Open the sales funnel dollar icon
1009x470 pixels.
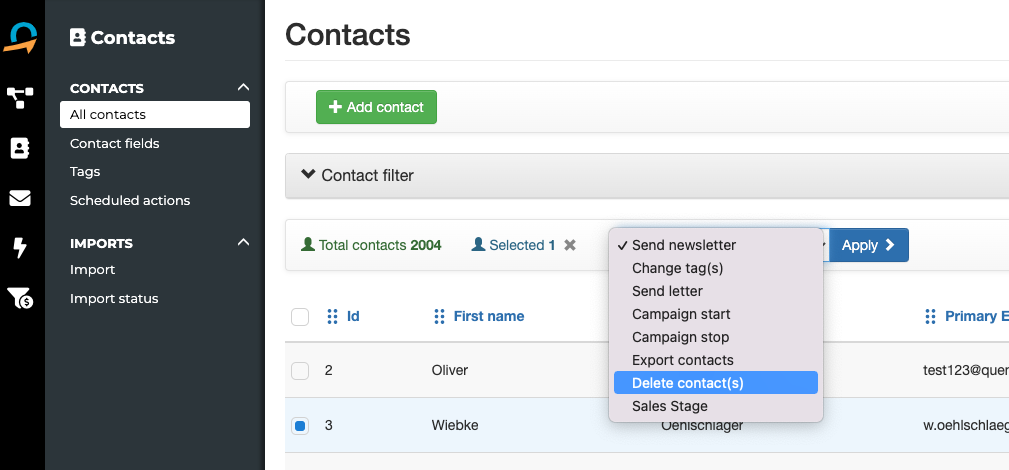pos(20,297)
